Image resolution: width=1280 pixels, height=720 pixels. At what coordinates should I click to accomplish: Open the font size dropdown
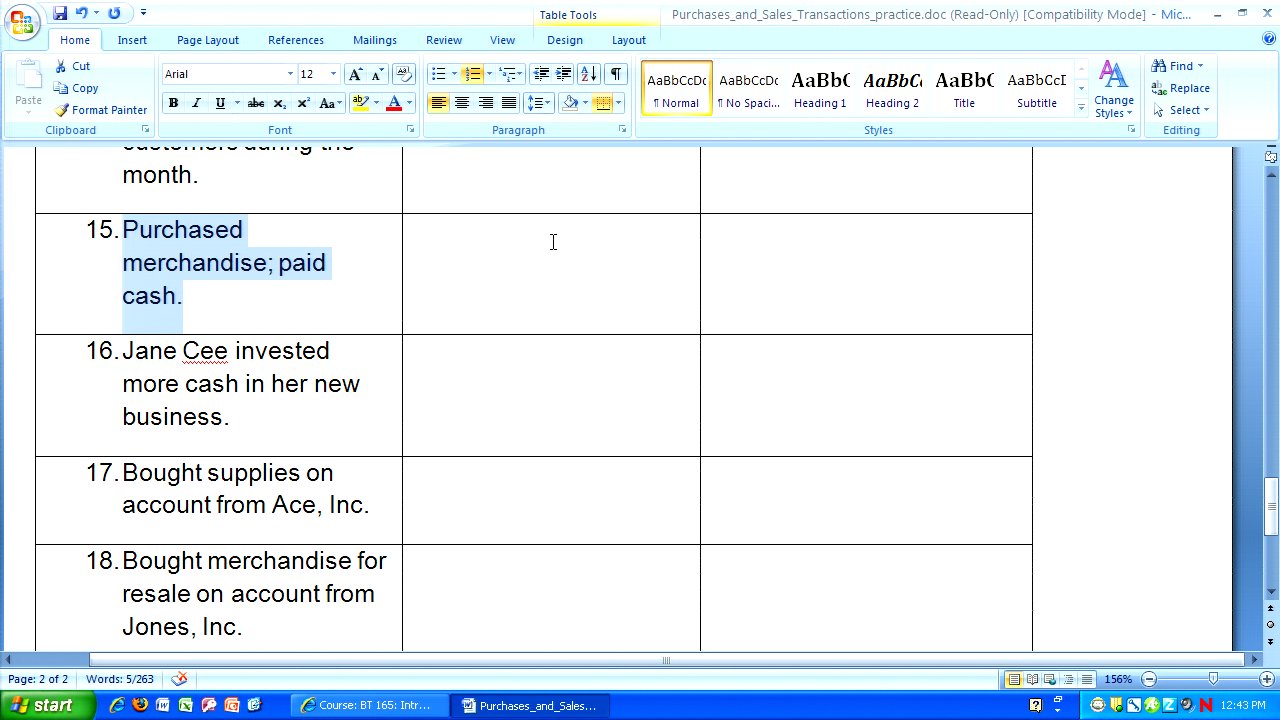tap(333, 74)
